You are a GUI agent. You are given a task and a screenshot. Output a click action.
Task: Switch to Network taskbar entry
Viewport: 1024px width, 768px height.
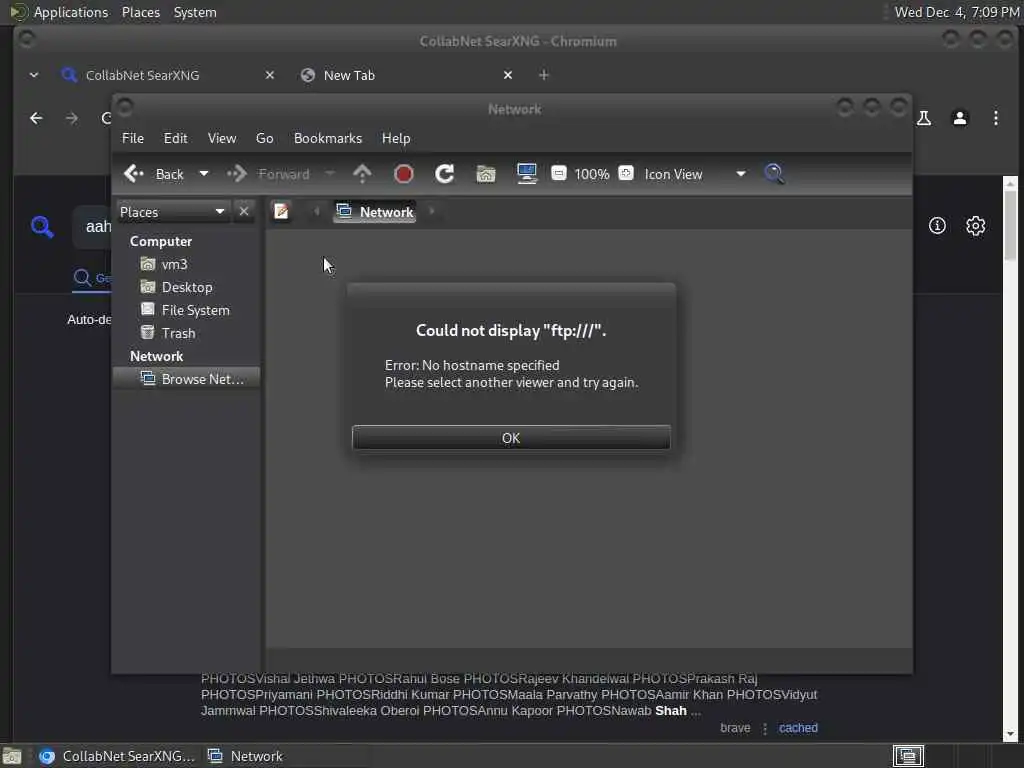click(246, 756)
